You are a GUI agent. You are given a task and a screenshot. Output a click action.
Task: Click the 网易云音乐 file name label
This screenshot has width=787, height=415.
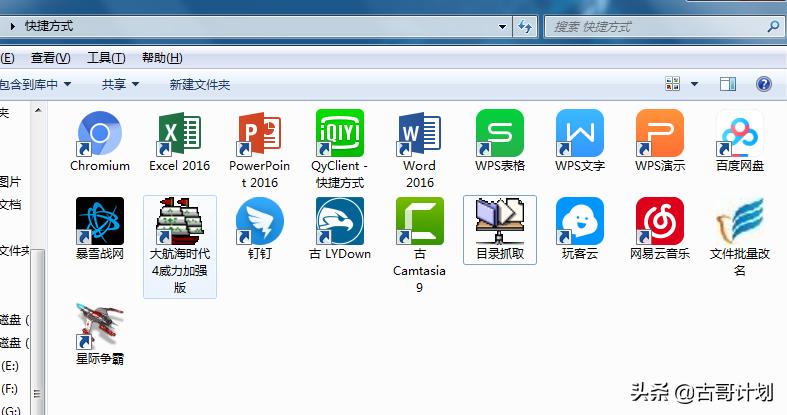pyautogui.click(x=660, y=254)
